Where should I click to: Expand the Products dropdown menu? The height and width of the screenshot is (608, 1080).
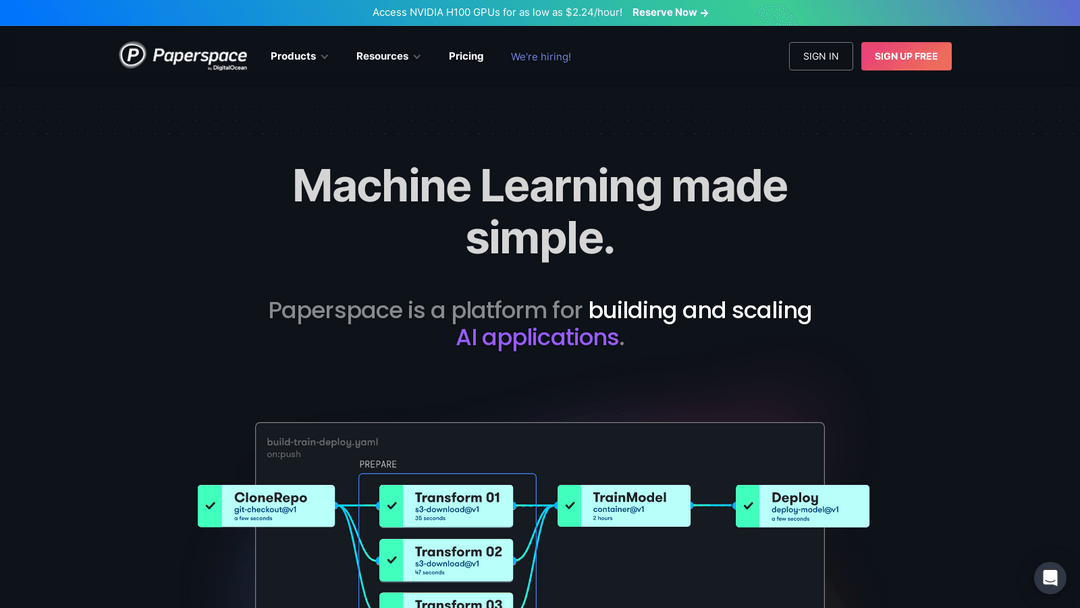(299, 56)
